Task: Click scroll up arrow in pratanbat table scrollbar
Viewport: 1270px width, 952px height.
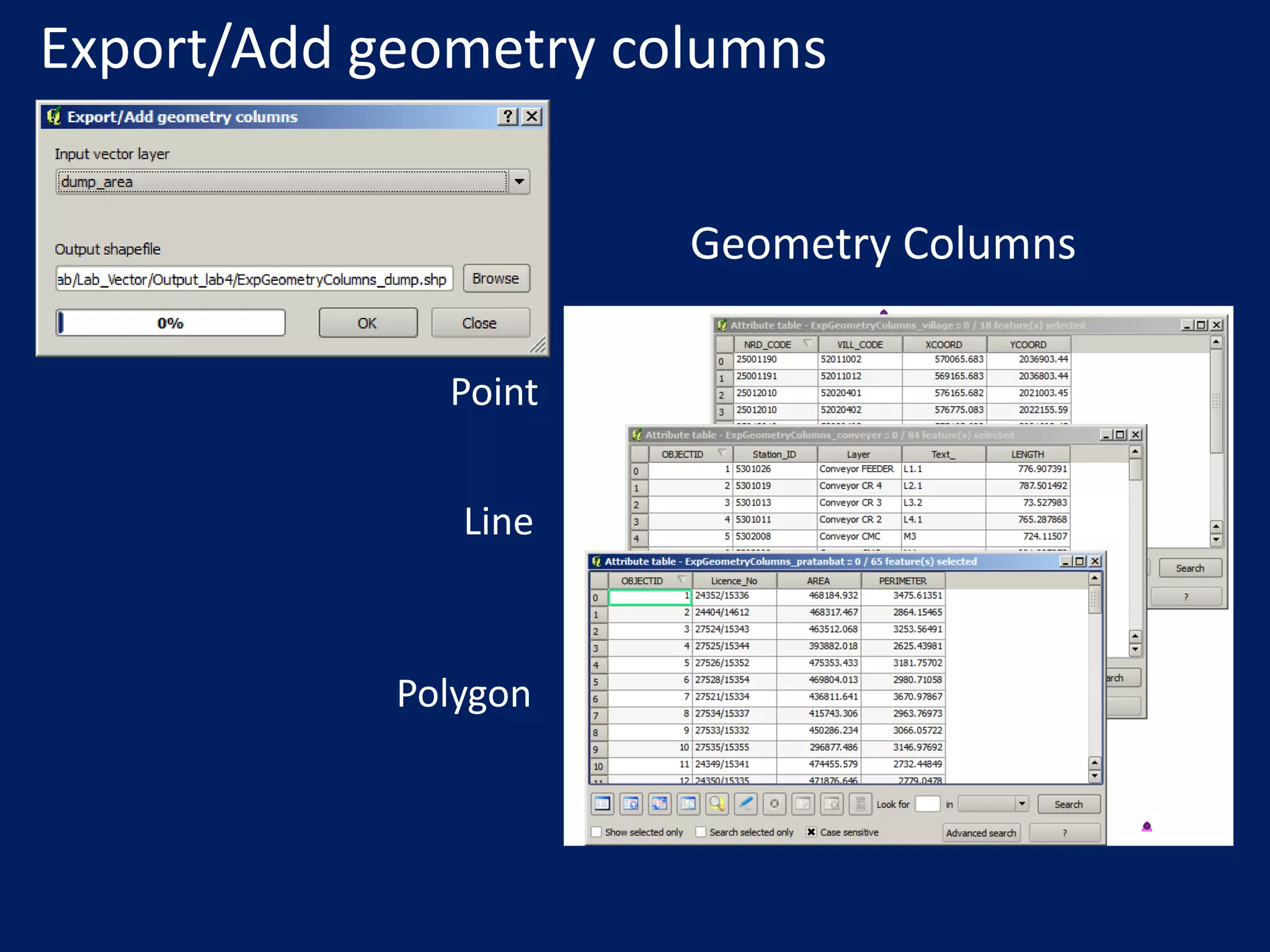Action: coord(1095,578)
